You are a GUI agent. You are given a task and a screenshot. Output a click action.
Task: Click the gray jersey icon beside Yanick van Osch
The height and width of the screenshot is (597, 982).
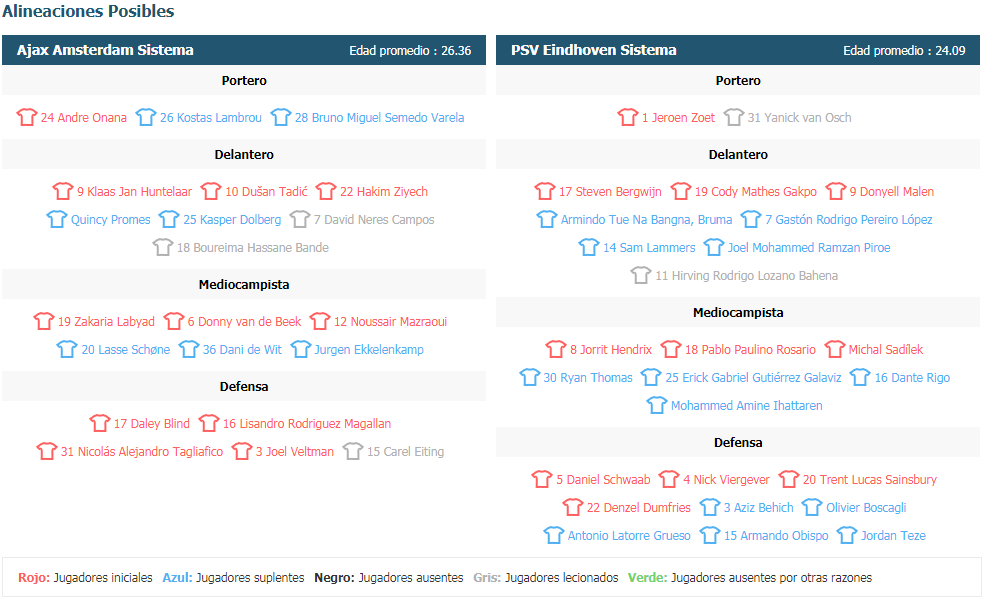[733, 117]
